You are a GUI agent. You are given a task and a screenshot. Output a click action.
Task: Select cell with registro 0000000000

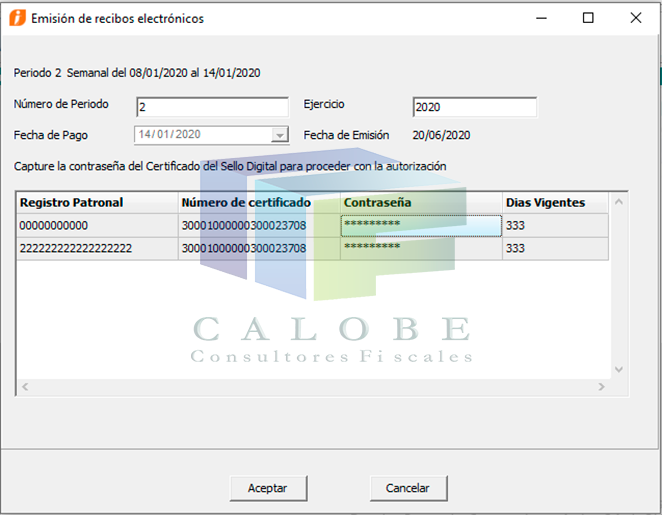(98, 225)
